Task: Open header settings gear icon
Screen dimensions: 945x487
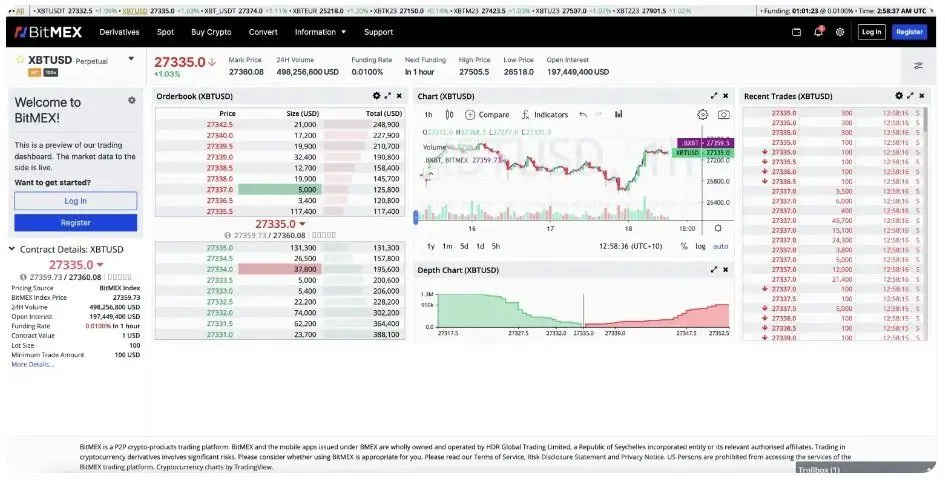Action: (x=840, y=32)
